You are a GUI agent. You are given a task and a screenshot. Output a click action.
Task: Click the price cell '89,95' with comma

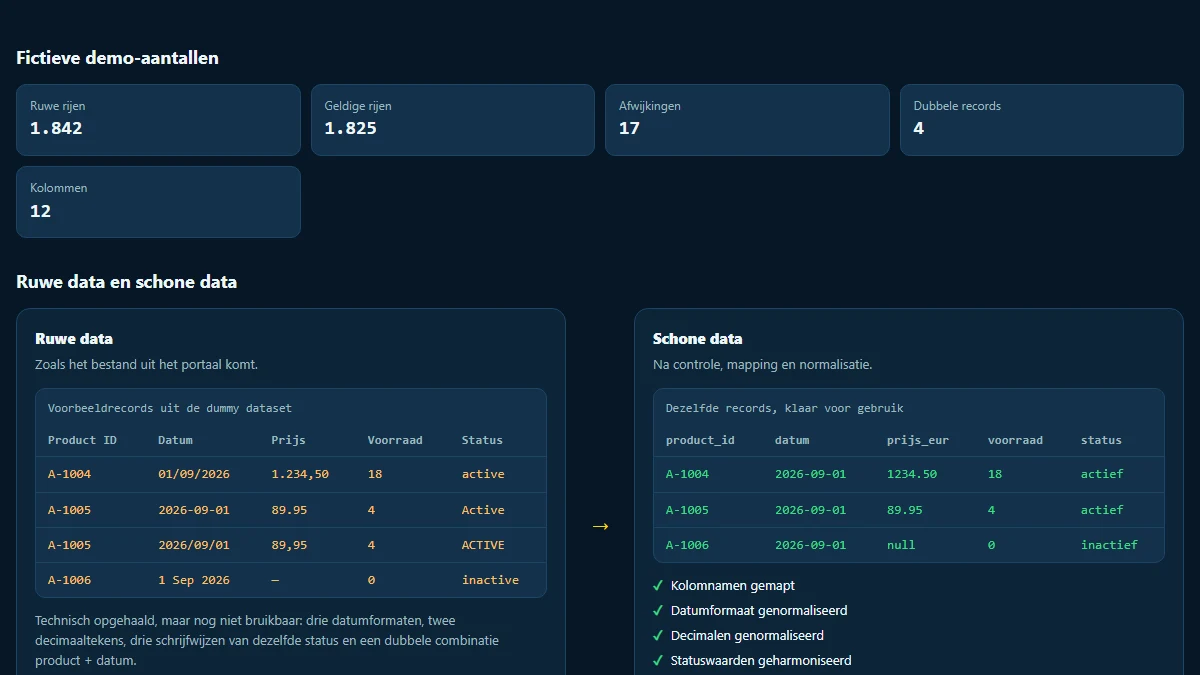(x=289, y=545)
